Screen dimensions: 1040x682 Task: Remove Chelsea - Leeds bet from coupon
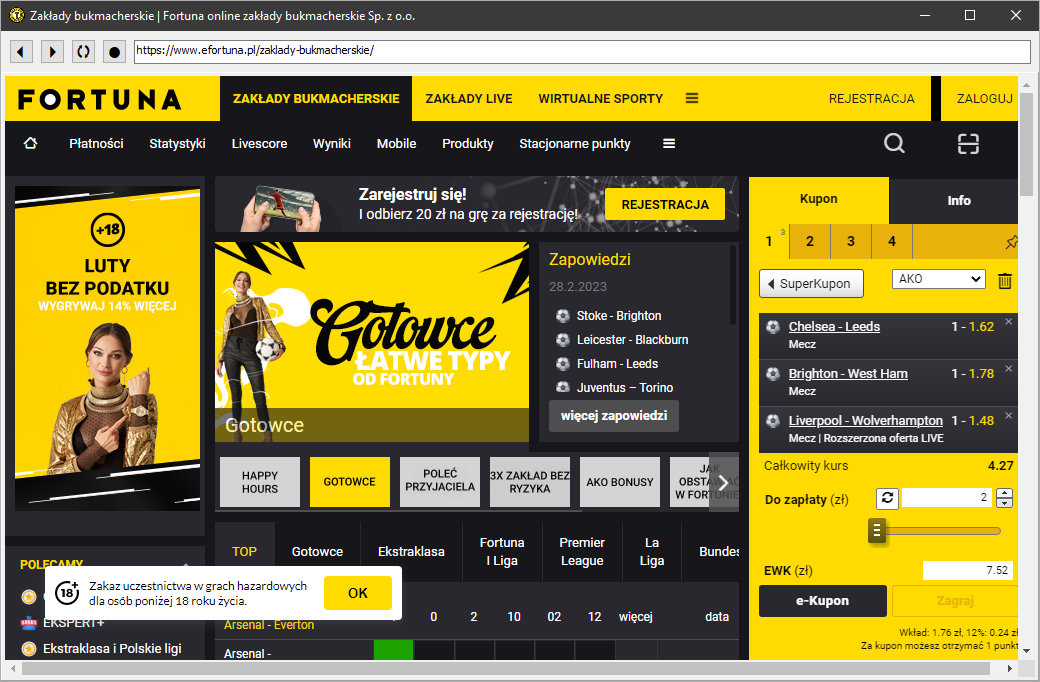[1008, 322]
